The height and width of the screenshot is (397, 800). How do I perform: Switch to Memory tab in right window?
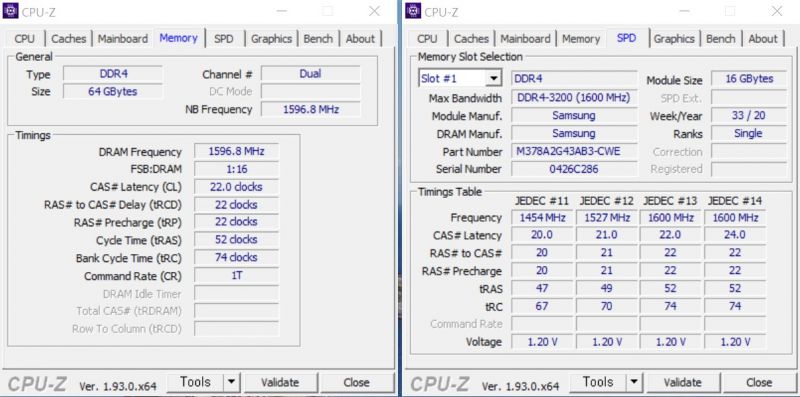[x=581, y=39]
